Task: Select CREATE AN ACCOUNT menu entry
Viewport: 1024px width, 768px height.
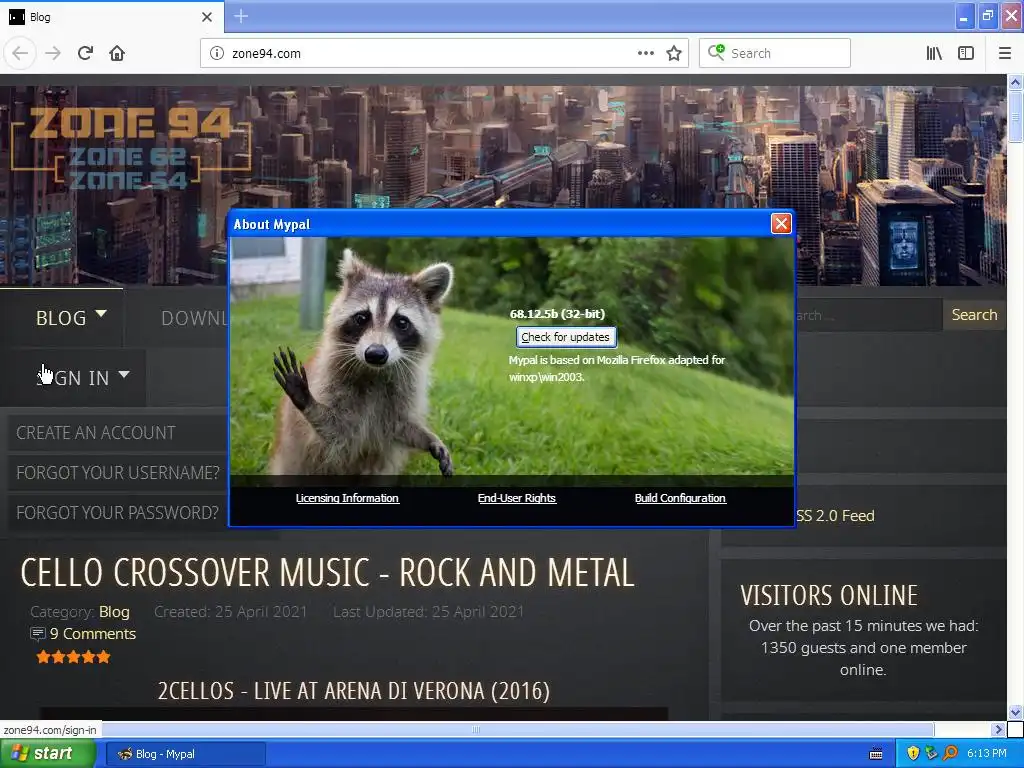Action: [96, 433]
